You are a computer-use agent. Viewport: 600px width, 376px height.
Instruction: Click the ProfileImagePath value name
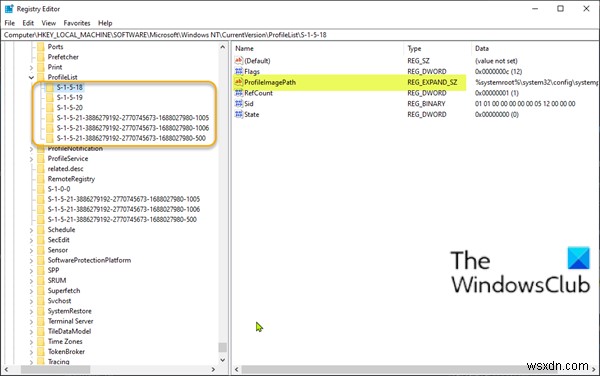[x=270, y=82]
